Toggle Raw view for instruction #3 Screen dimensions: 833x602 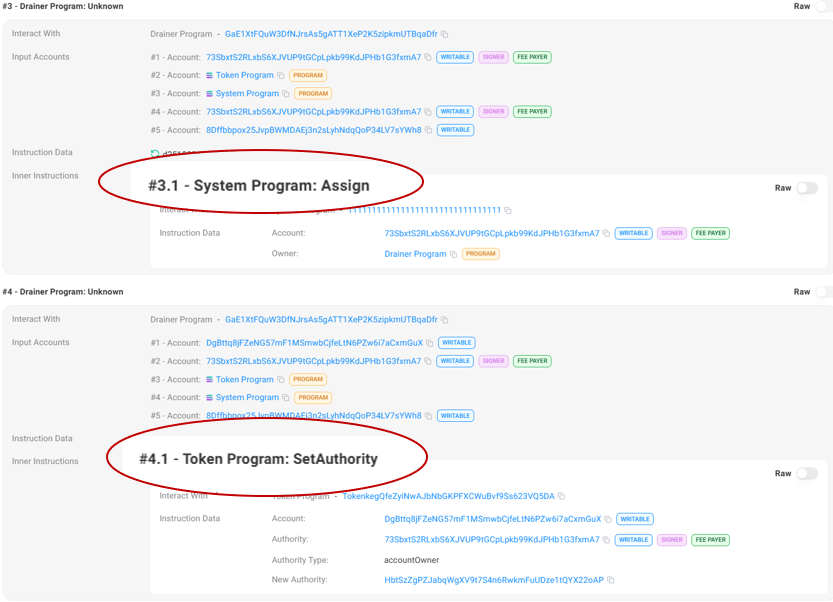tap(822, 6)
